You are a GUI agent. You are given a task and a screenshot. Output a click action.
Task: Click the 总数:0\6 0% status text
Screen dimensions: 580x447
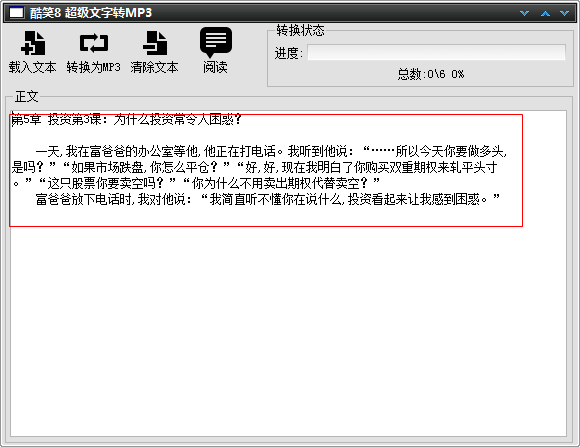point(431,74)
